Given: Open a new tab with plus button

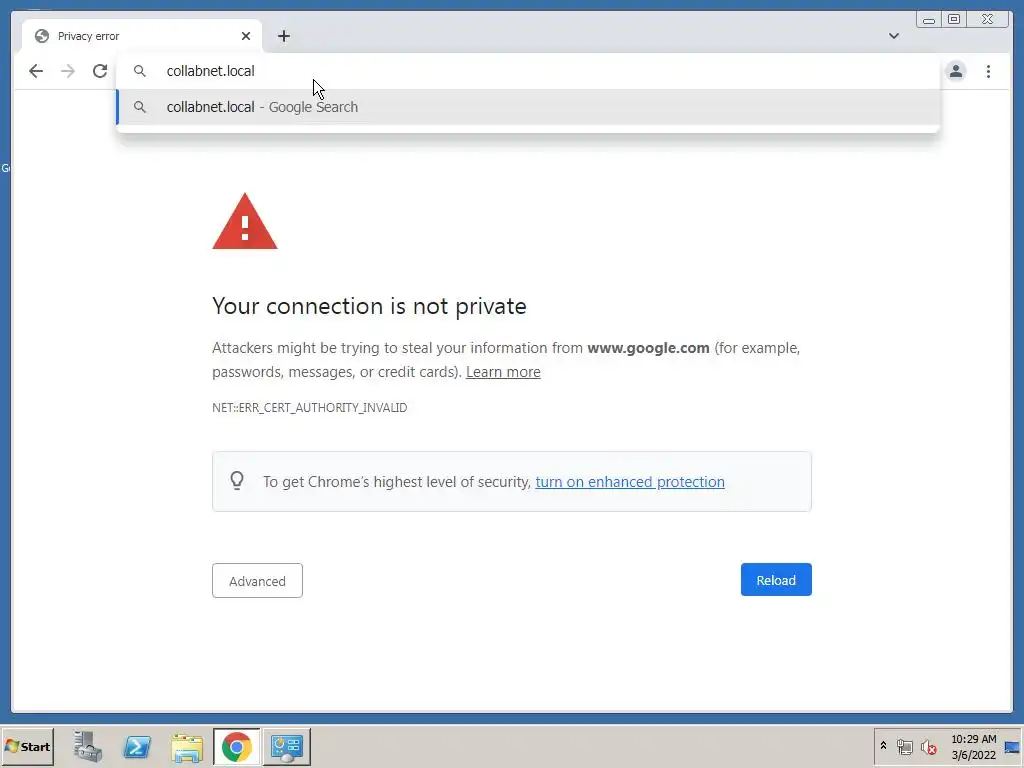Looking at the screenshot, I should coord(283,36).
